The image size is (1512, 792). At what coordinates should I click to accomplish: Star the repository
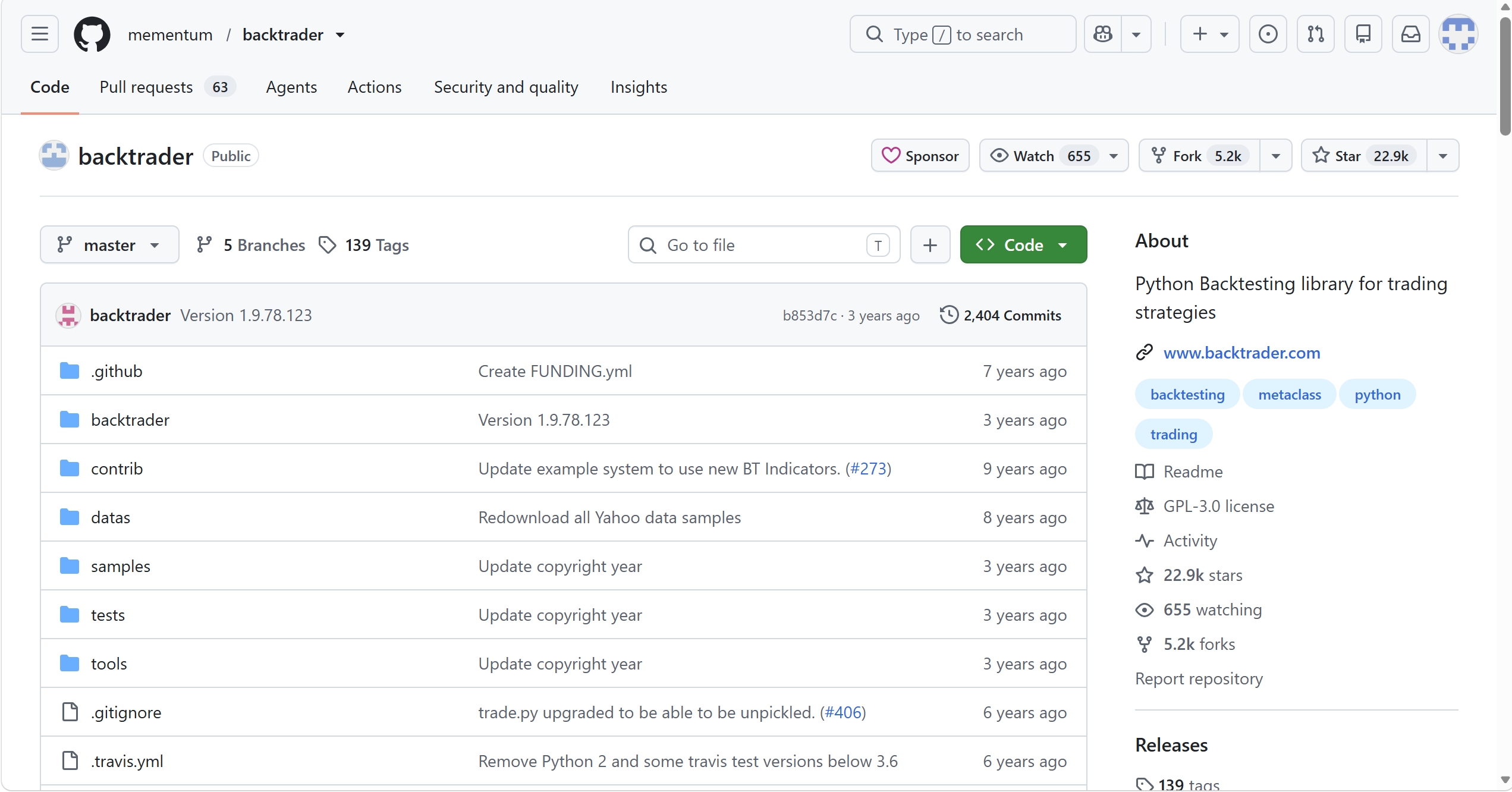click(1364, 156)
